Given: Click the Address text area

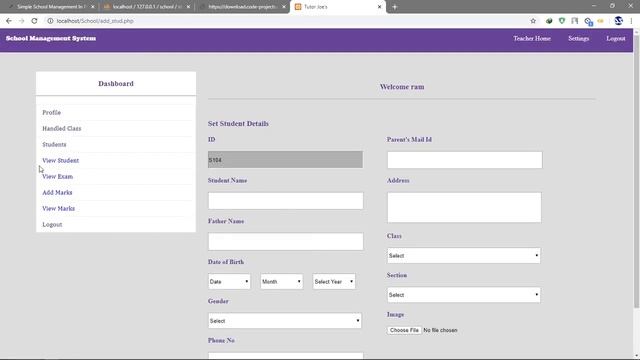Looking at the screenshot, I should coord(464,207).
